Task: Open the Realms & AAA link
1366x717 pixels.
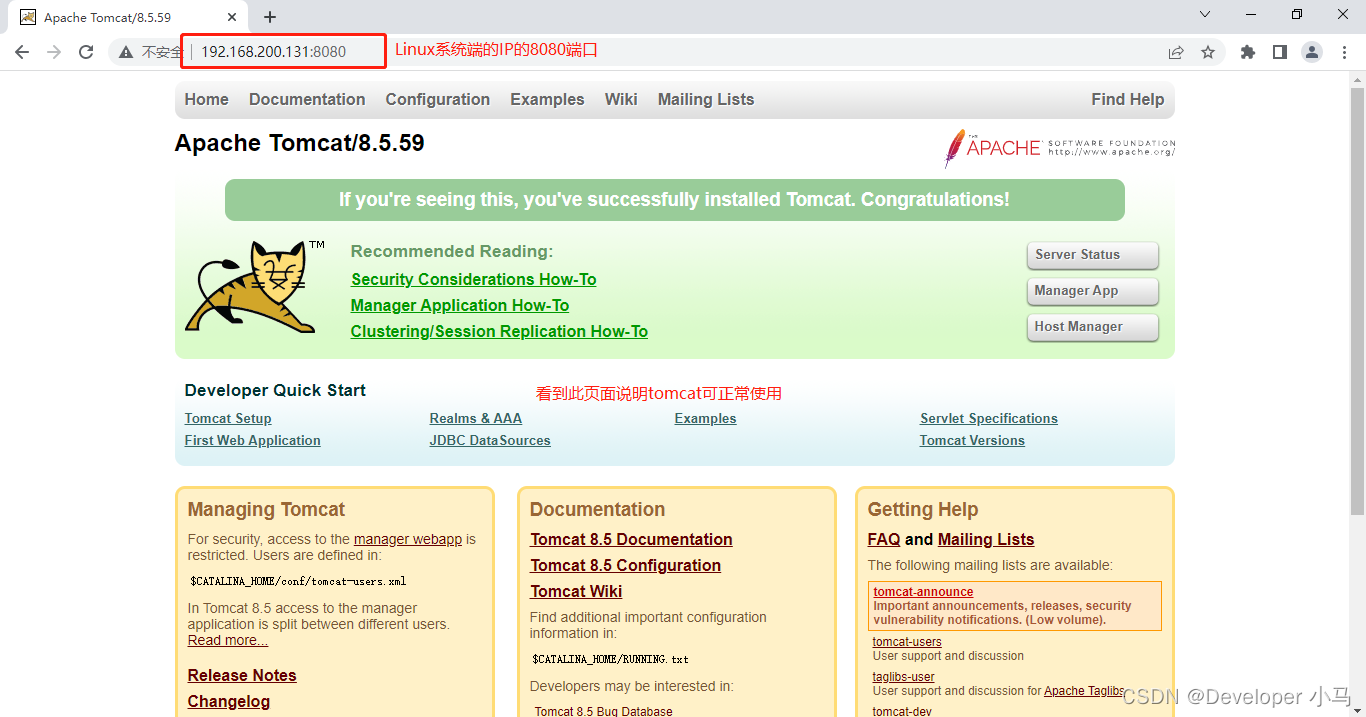Action: [x=476, y=418]
